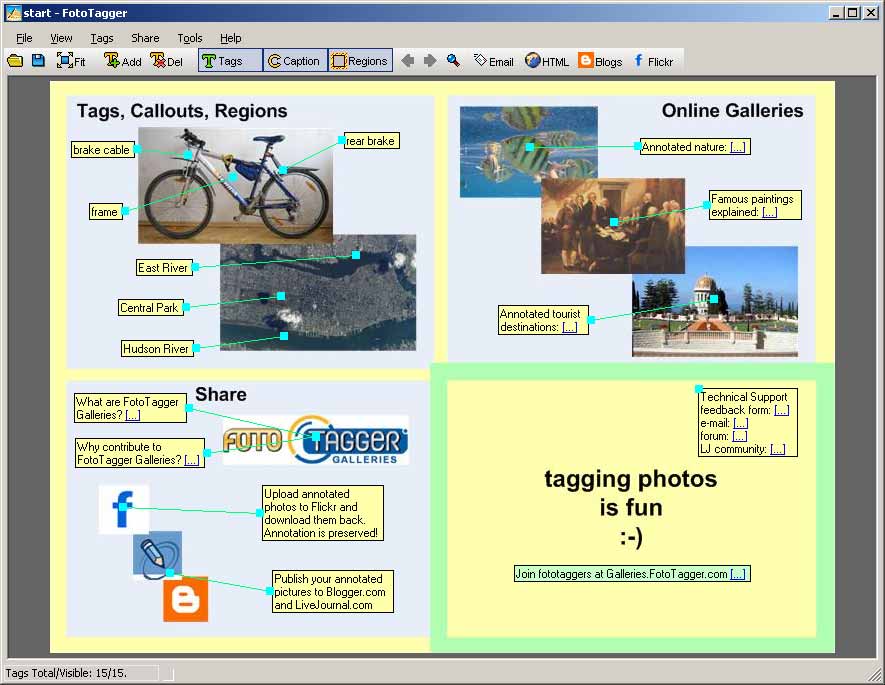Maximize the FotoTagger window

point(853,12)
